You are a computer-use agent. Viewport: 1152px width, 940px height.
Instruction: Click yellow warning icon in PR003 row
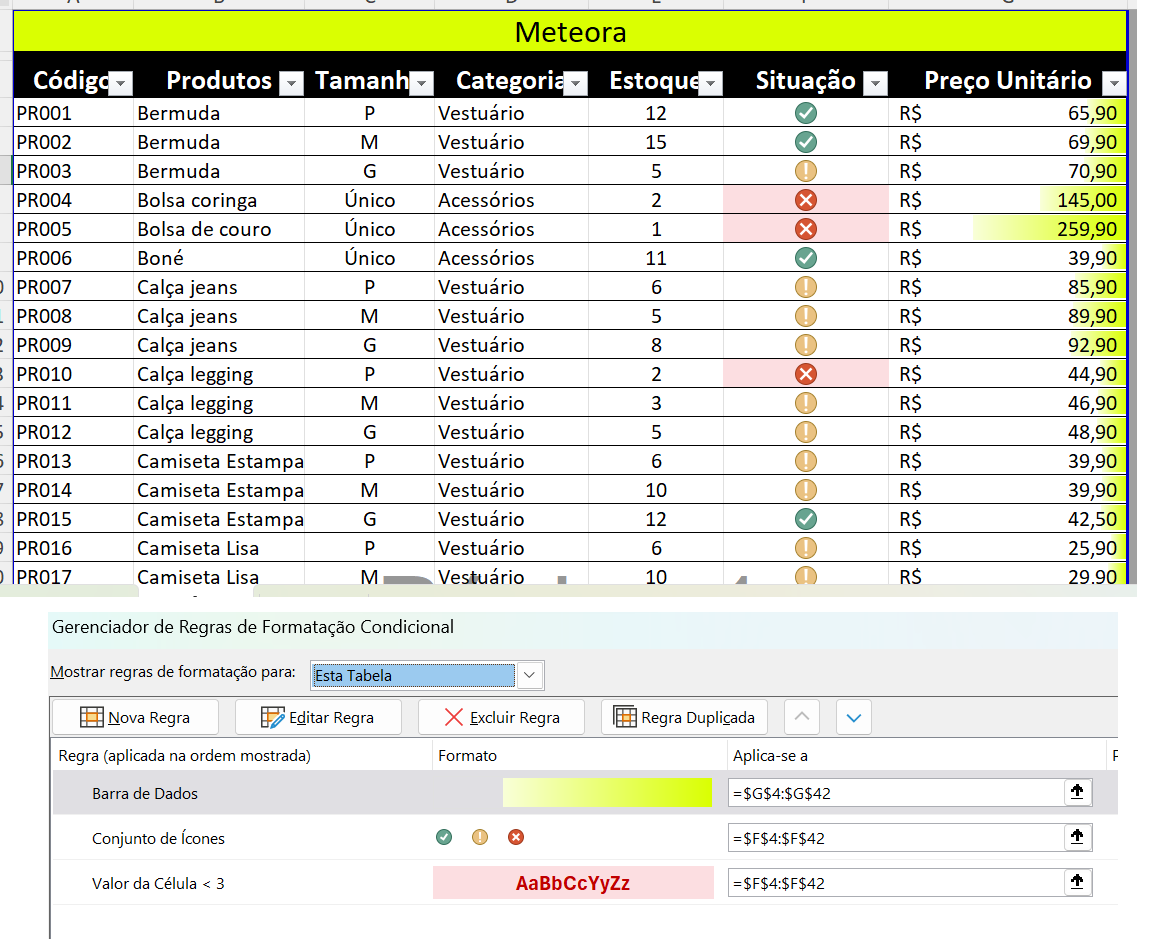tap(806, 171)
